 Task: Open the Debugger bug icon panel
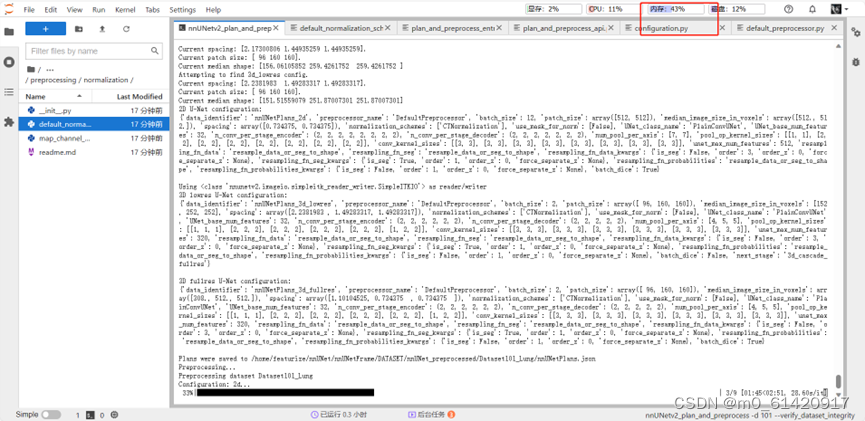point(855,62)
